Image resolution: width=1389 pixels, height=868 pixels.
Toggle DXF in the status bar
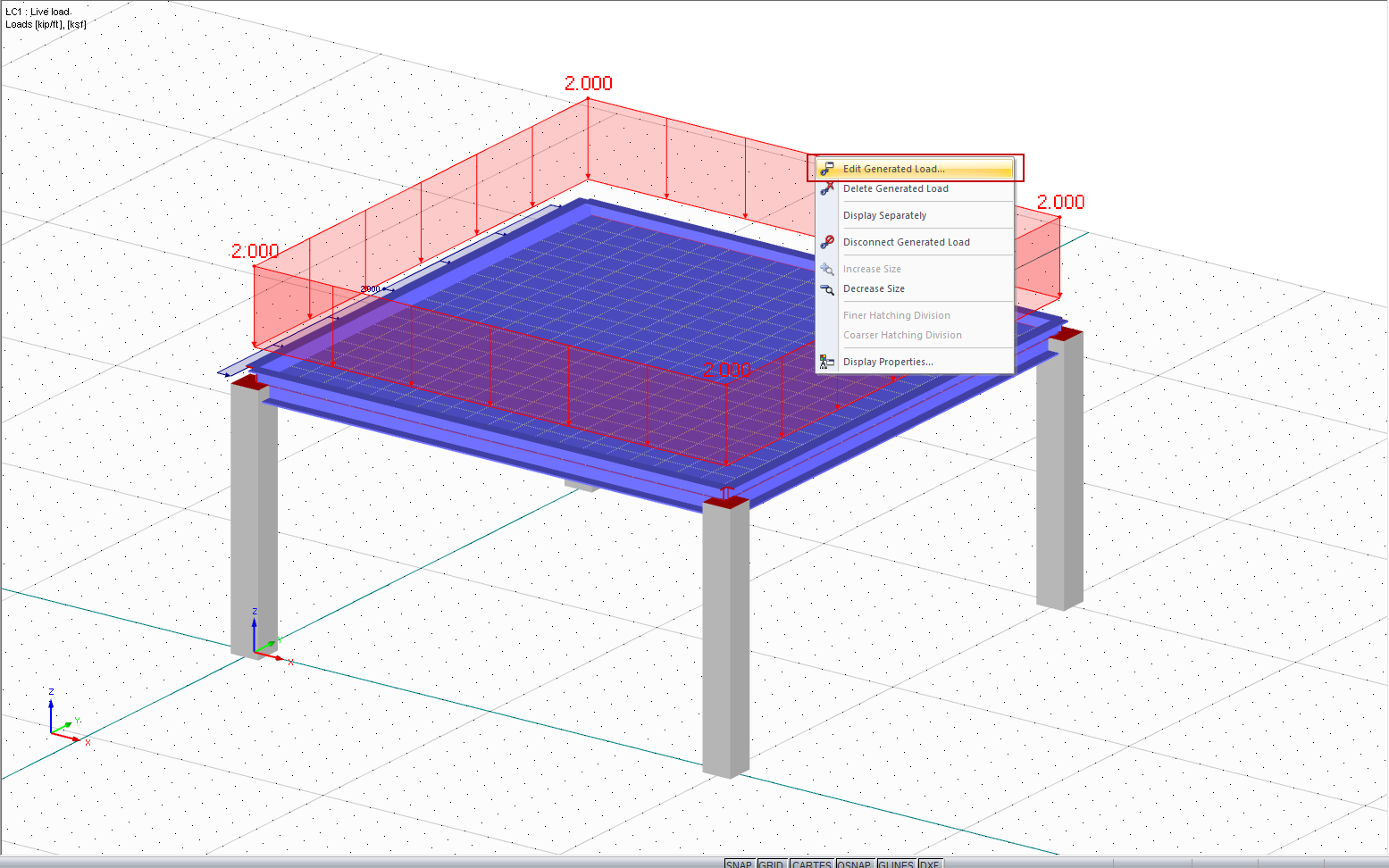(x=930, y=864)
